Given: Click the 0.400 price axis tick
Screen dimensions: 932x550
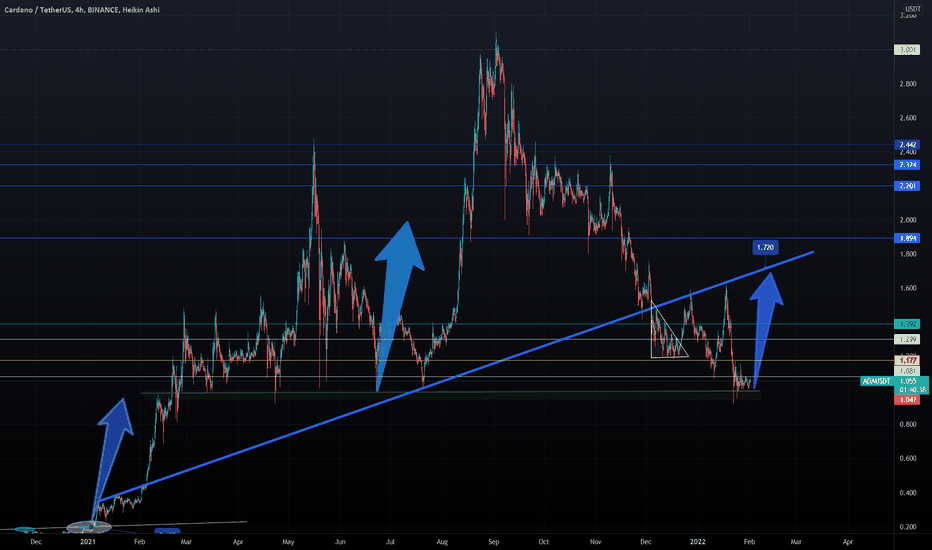Looking at the screenshot, I should click(x=908, y=493).
